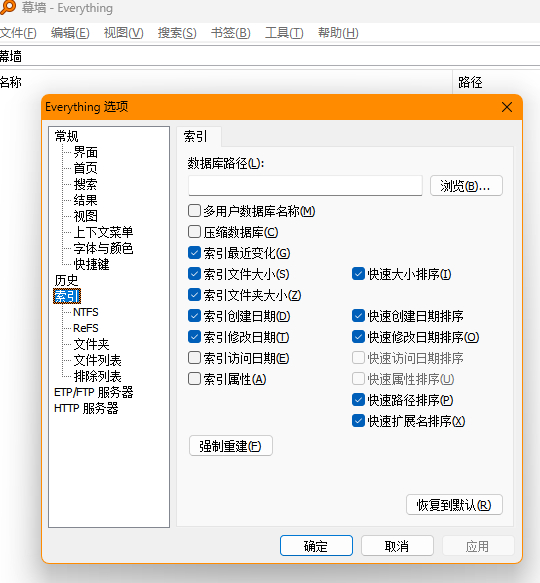Sort by the 名称 column header
540x583 pixels.
(226, 82)
